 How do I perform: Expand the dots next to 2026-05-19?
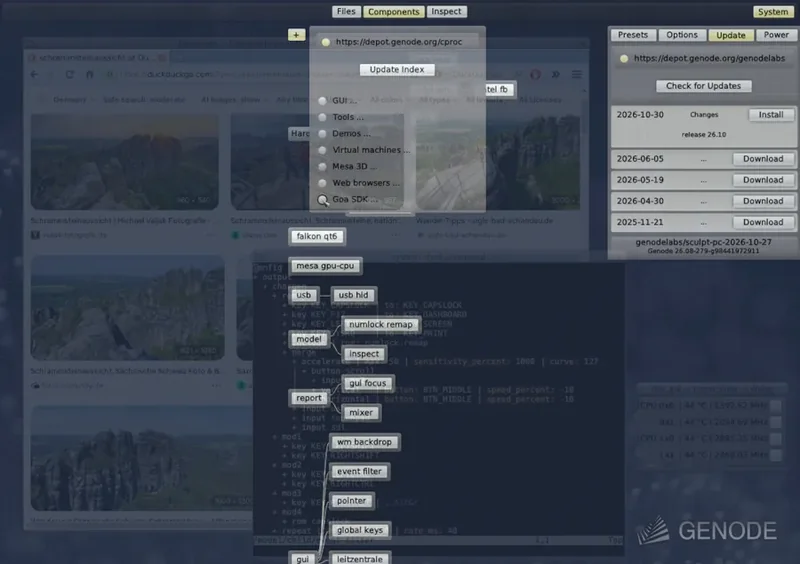coord(704,181)
